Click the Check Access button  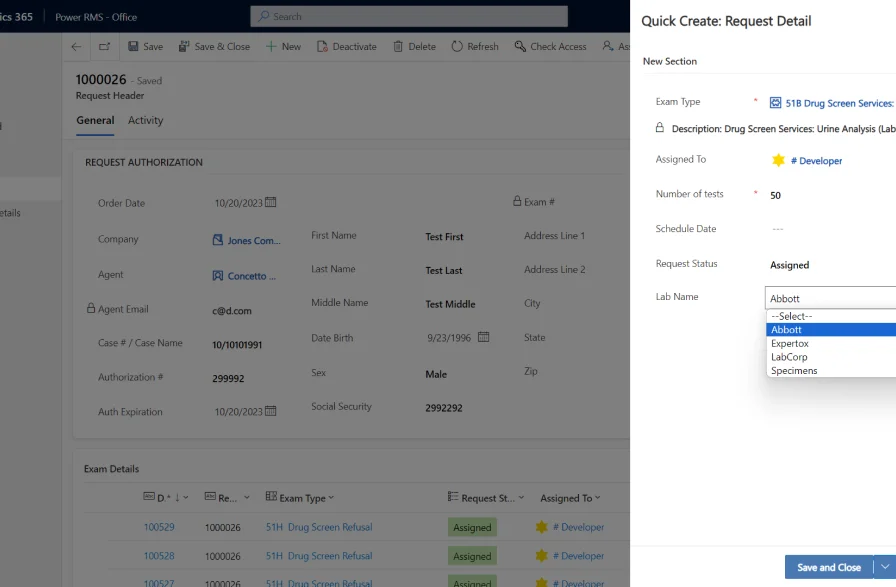(550, 47)
